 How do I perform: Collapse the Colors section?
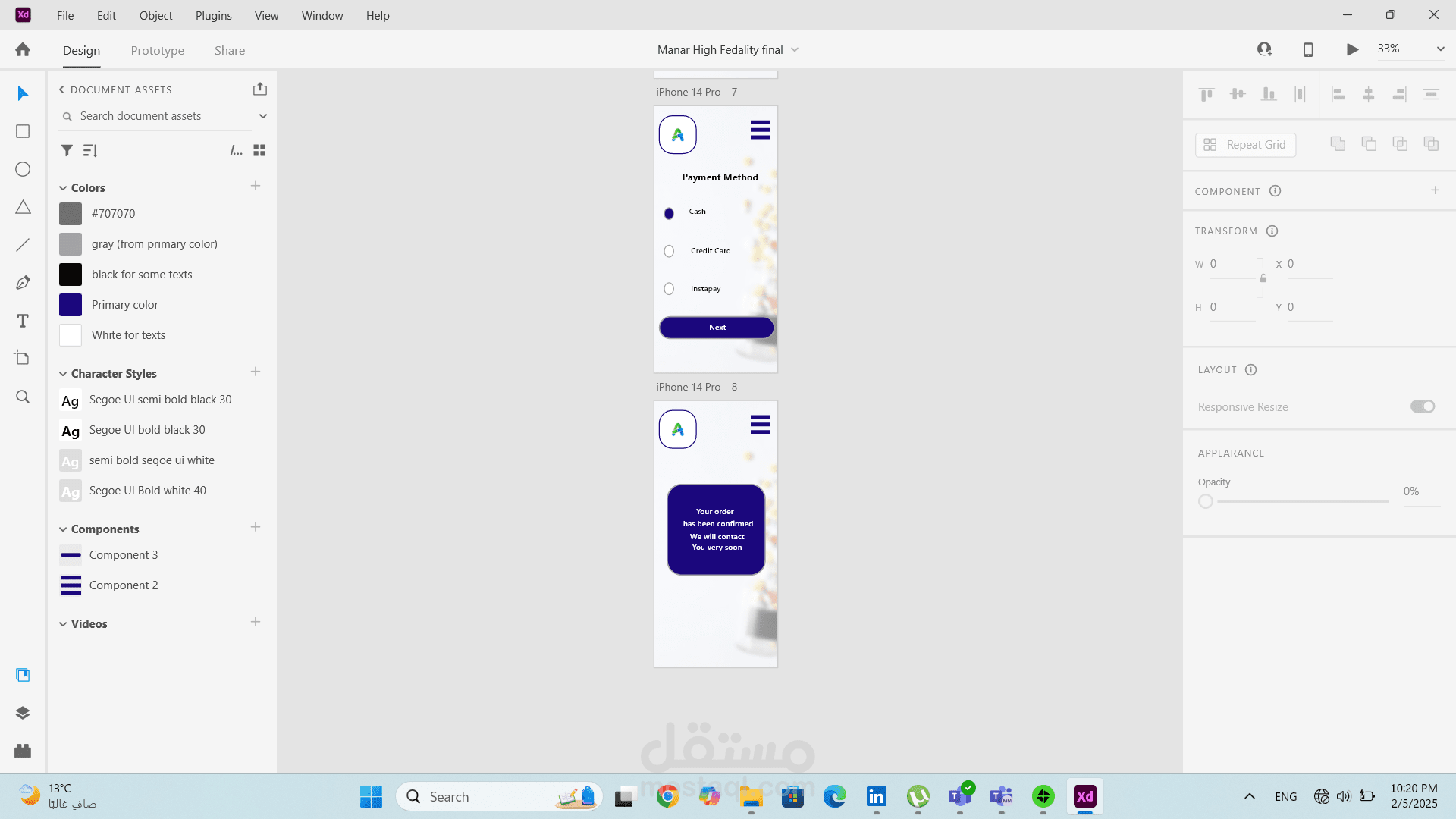[x=63, y=188]
